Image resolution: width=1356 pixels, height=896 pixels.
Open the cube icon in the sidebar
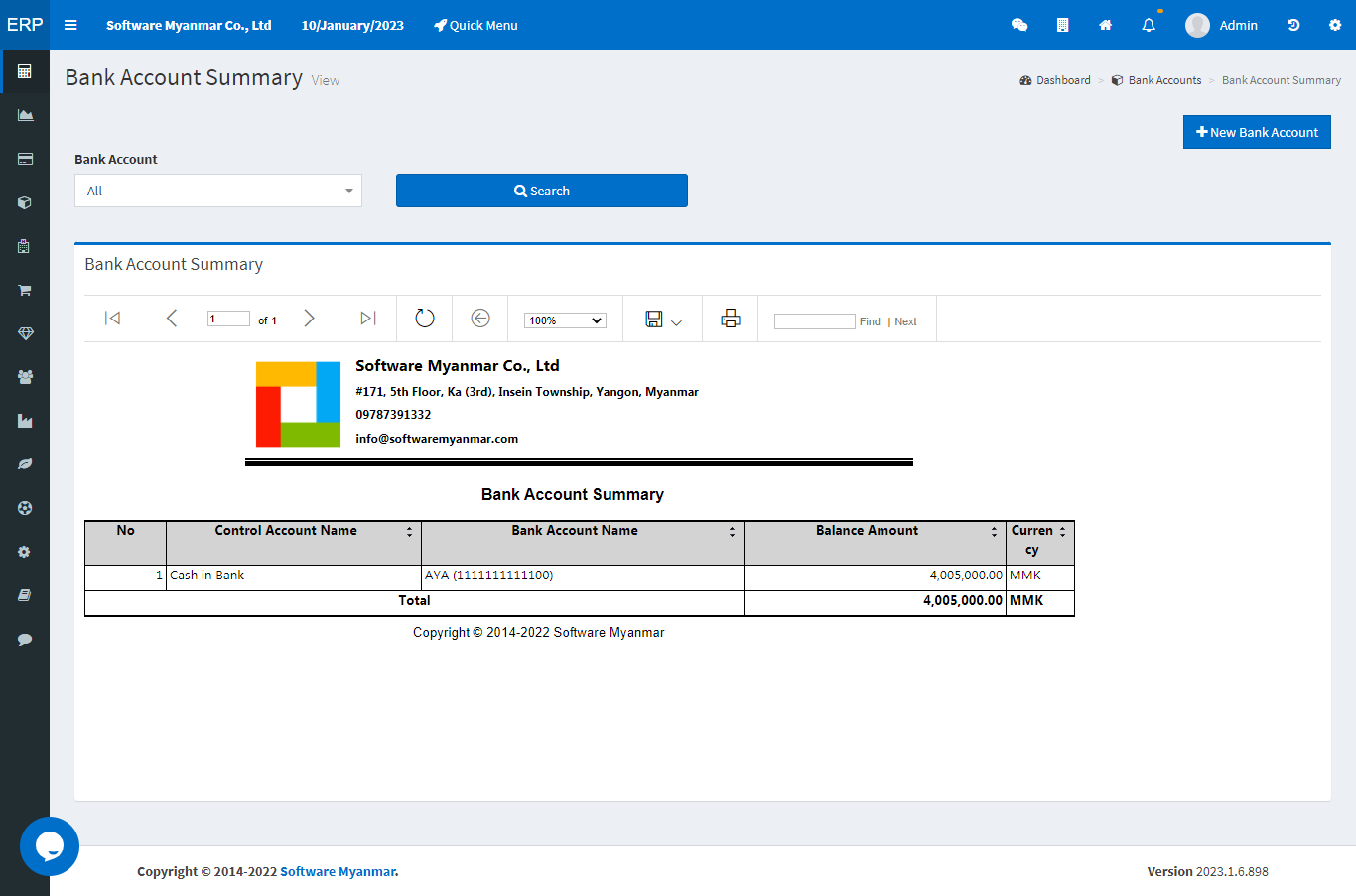coord(25,202)
